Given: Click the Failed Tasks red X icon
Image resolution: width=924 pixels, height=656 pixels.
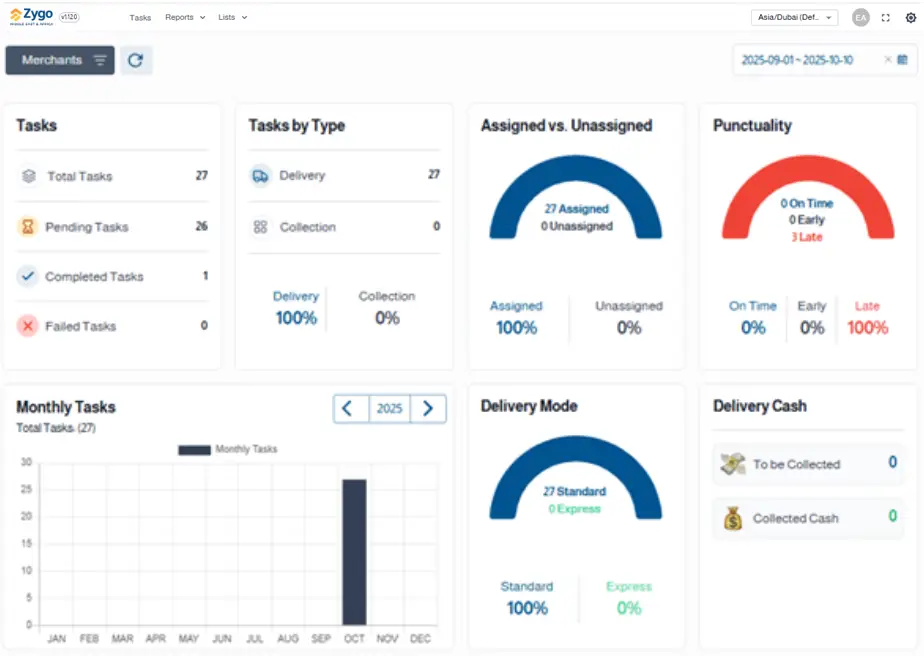Looking at the screenshot, I should (x=28, y=326).
